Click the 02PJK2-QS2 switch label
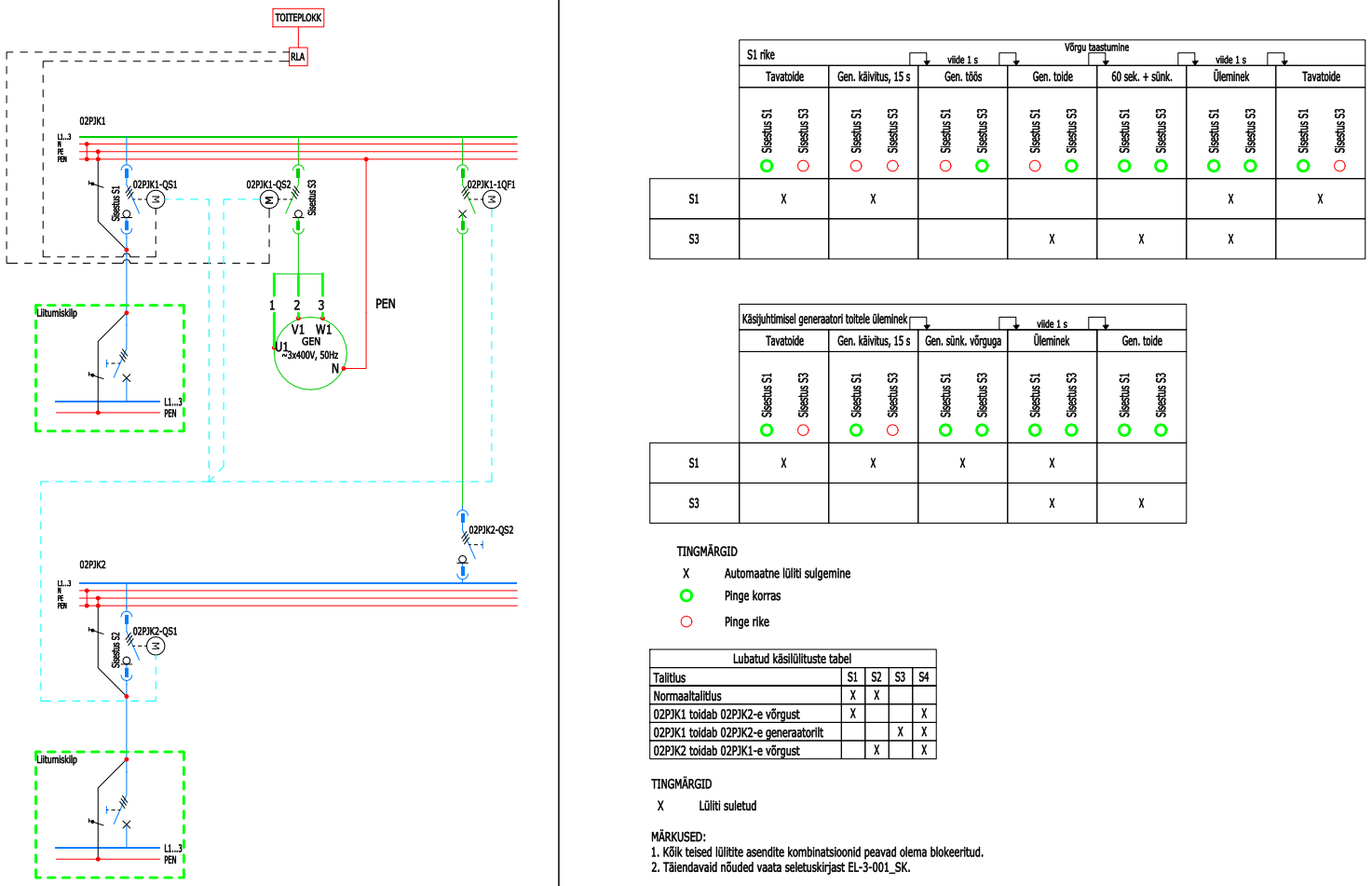 click(x=491, y=530)
